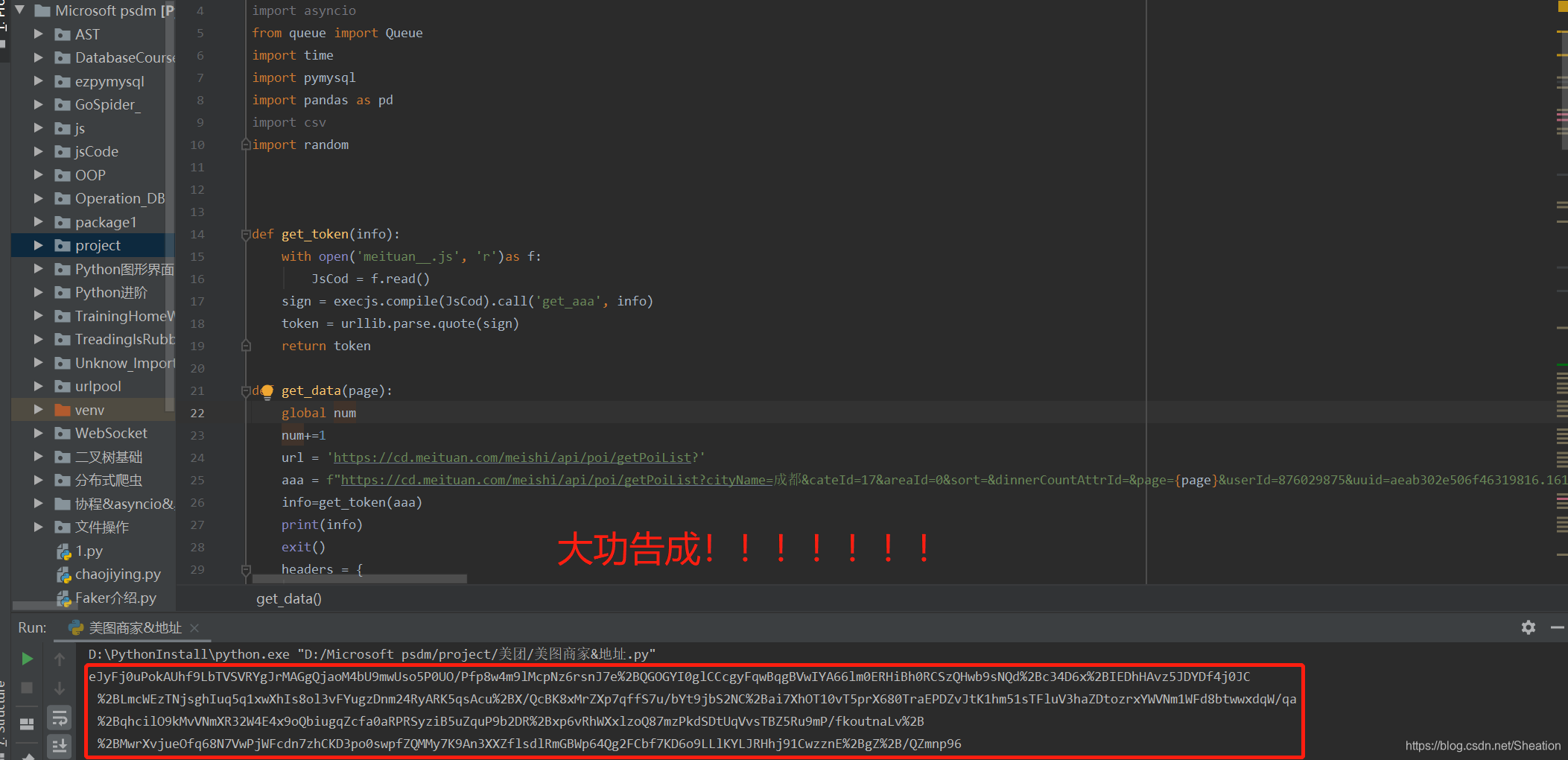This screenshot has width=1568, height=760.
Task: Click scroll to end icon in console
Action: (60, 745)
